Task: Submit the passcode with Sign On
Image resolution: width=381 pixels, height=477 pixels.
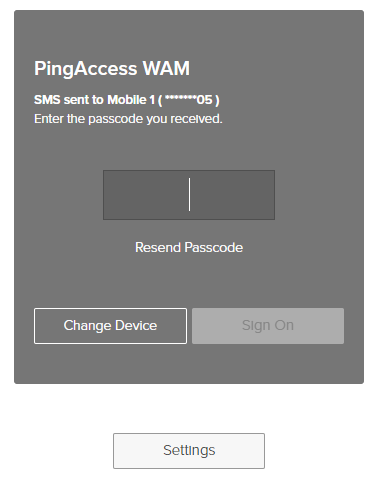Action: (x=268, y=326)
